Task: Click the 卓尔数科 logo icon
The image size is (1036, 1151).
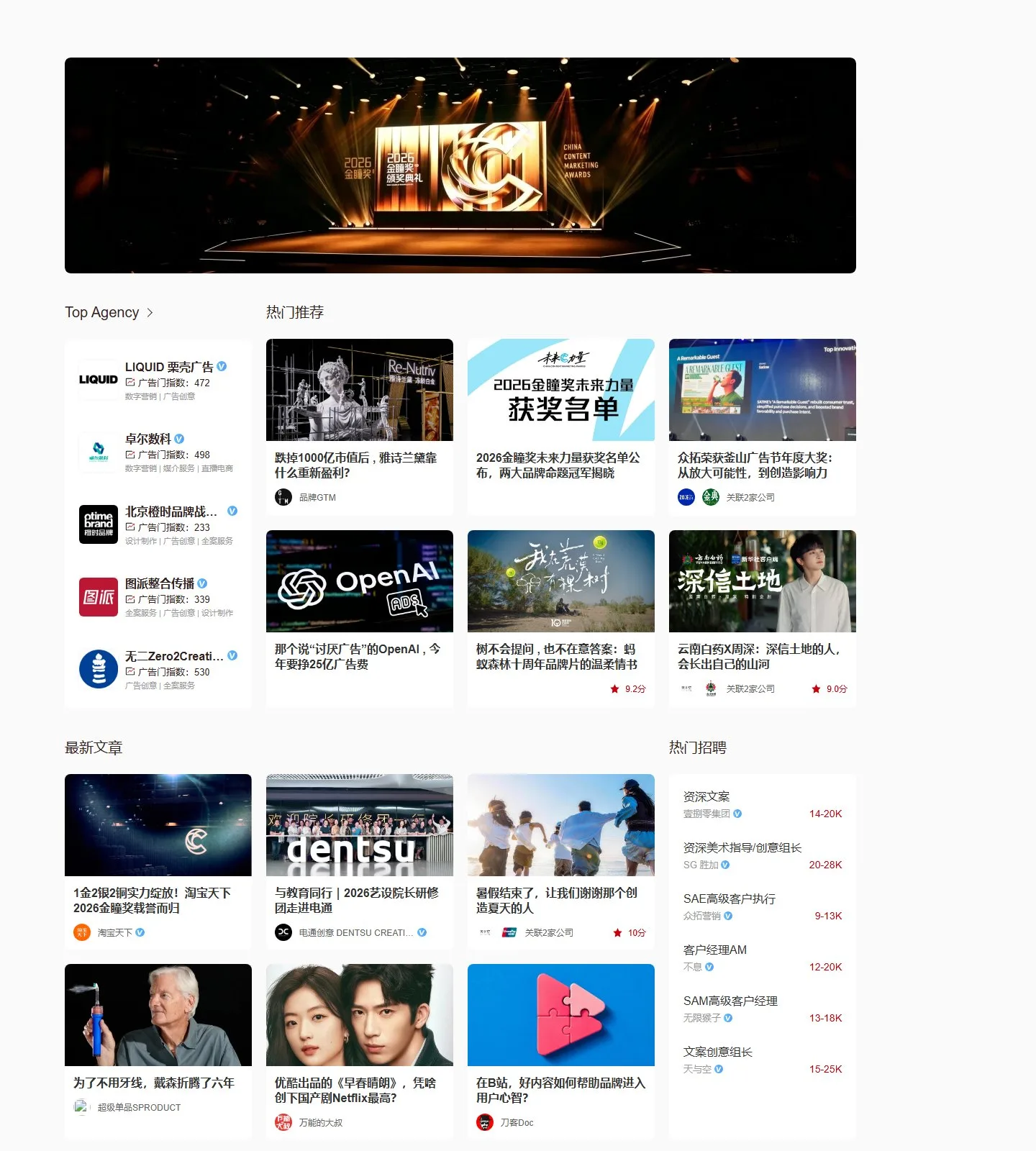Action: pyautogui.click(x=99, y=452)
